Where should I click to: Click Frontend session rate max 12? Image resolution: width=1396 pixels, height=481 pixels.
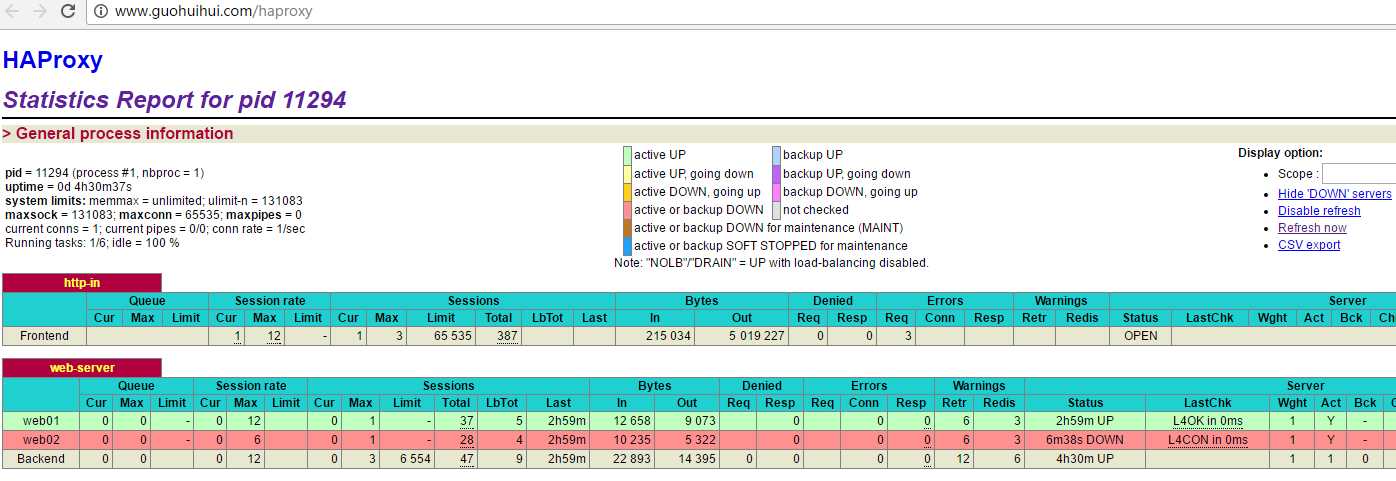point(272,336)
